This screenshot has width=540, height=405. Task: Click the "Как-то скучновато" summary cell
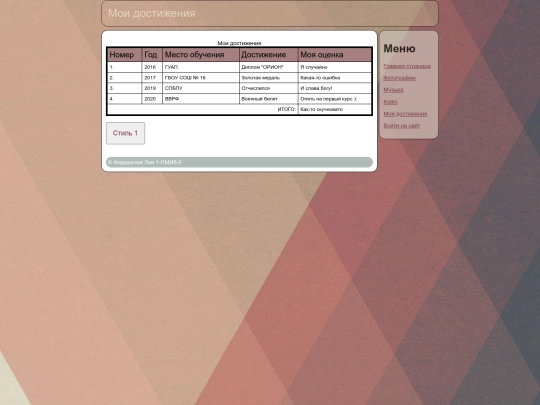[335, 109]
